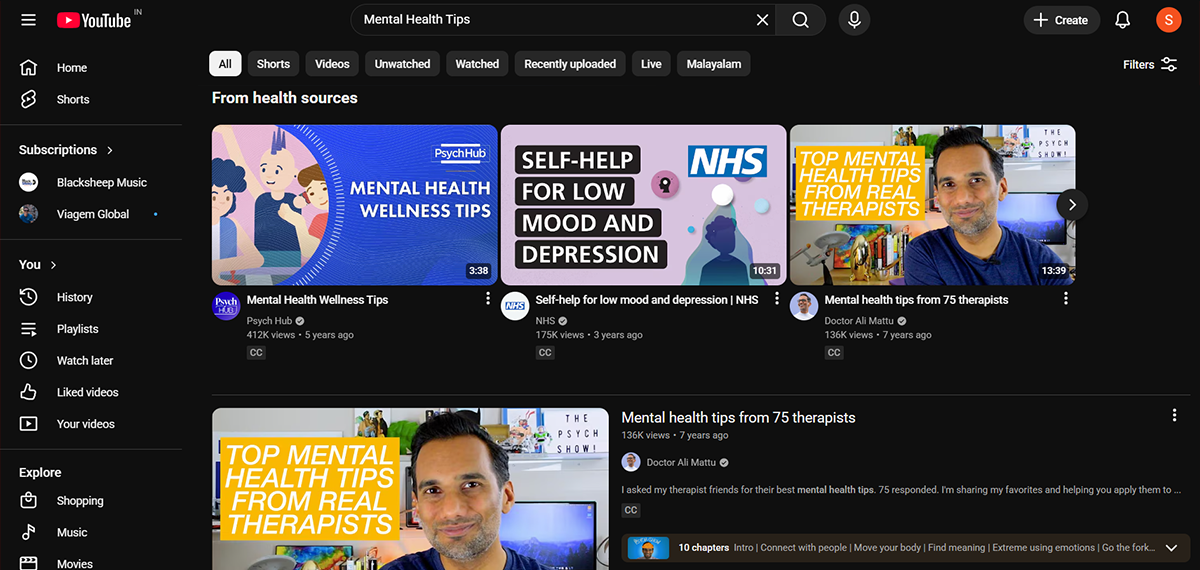1200x570 pixels.
Task: Open Viagem Global subscription
Action: 91,214
